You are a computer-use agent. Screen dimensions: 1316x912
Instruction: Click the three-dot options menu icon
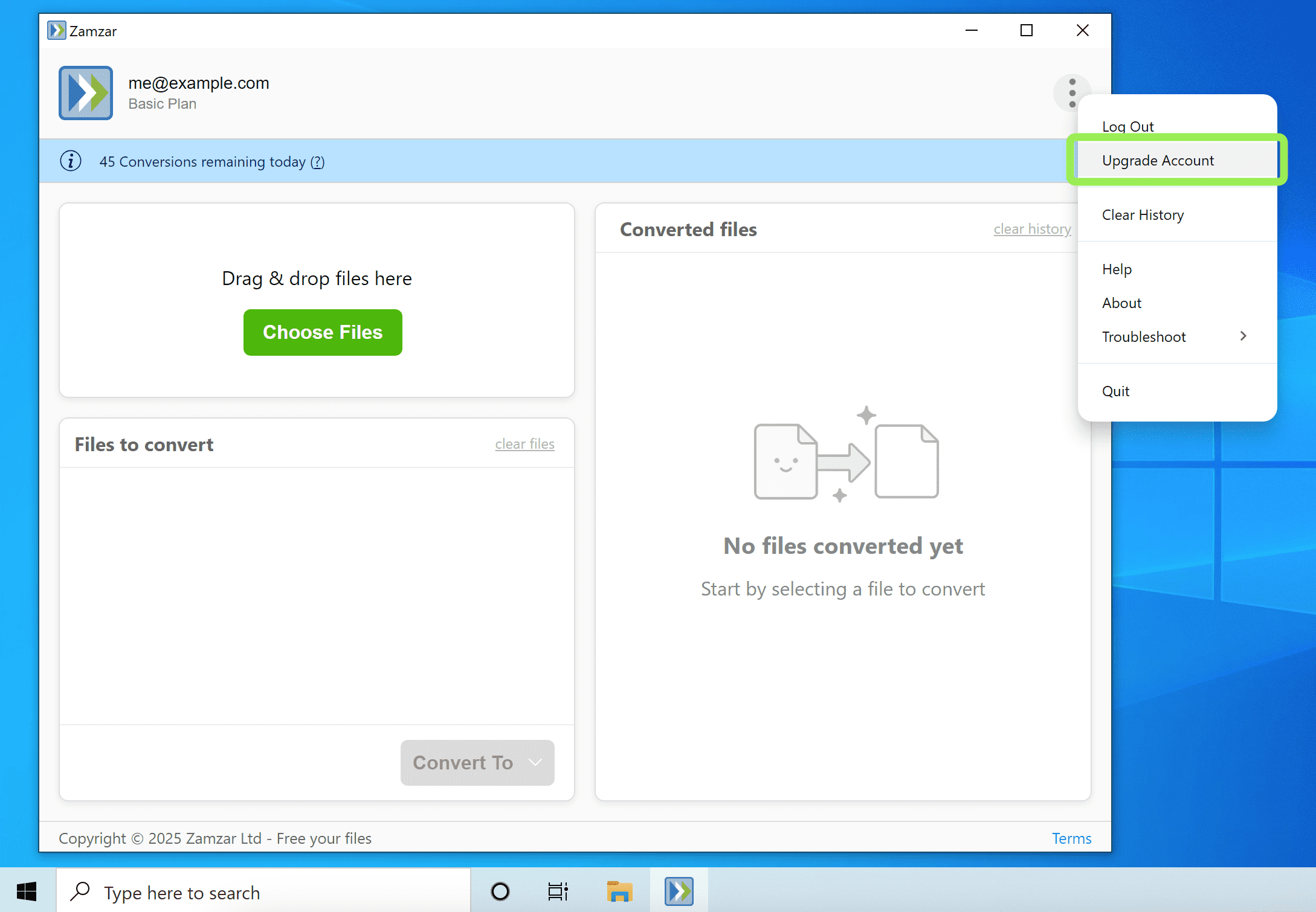tap(1072, 93)
